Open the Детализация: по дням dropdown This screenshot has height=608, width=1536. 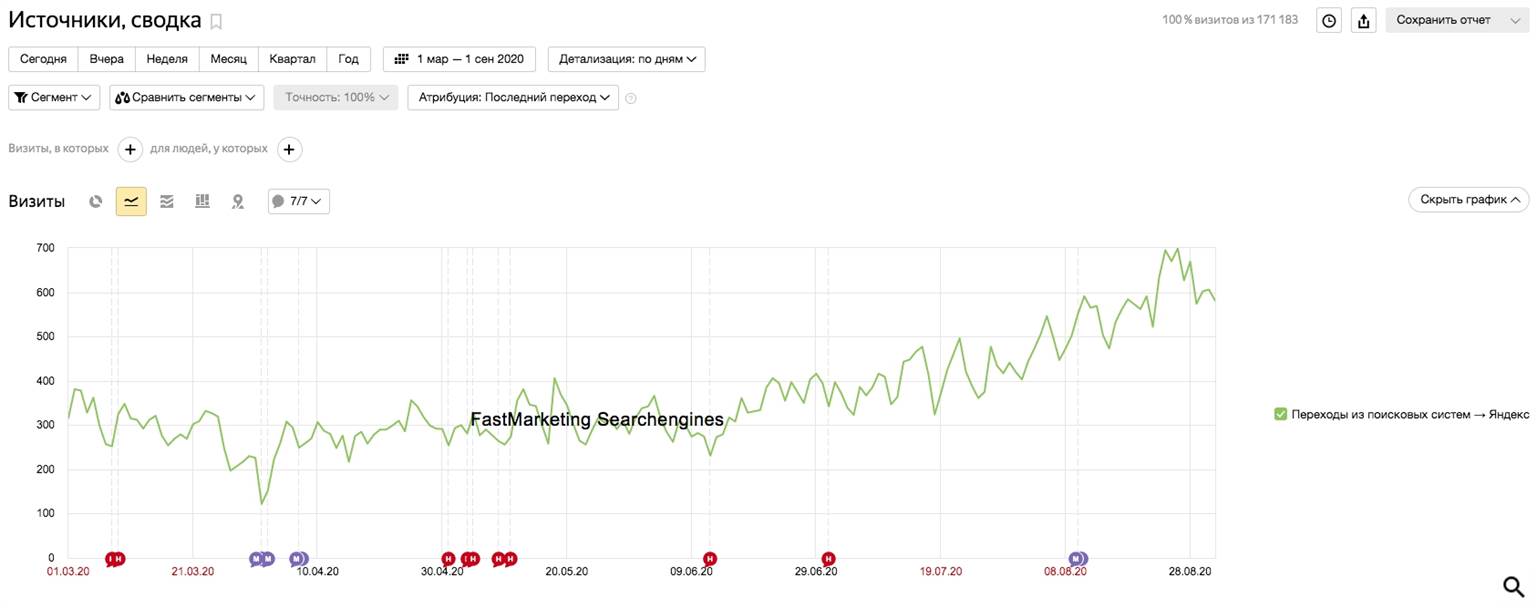pos(627,59)
